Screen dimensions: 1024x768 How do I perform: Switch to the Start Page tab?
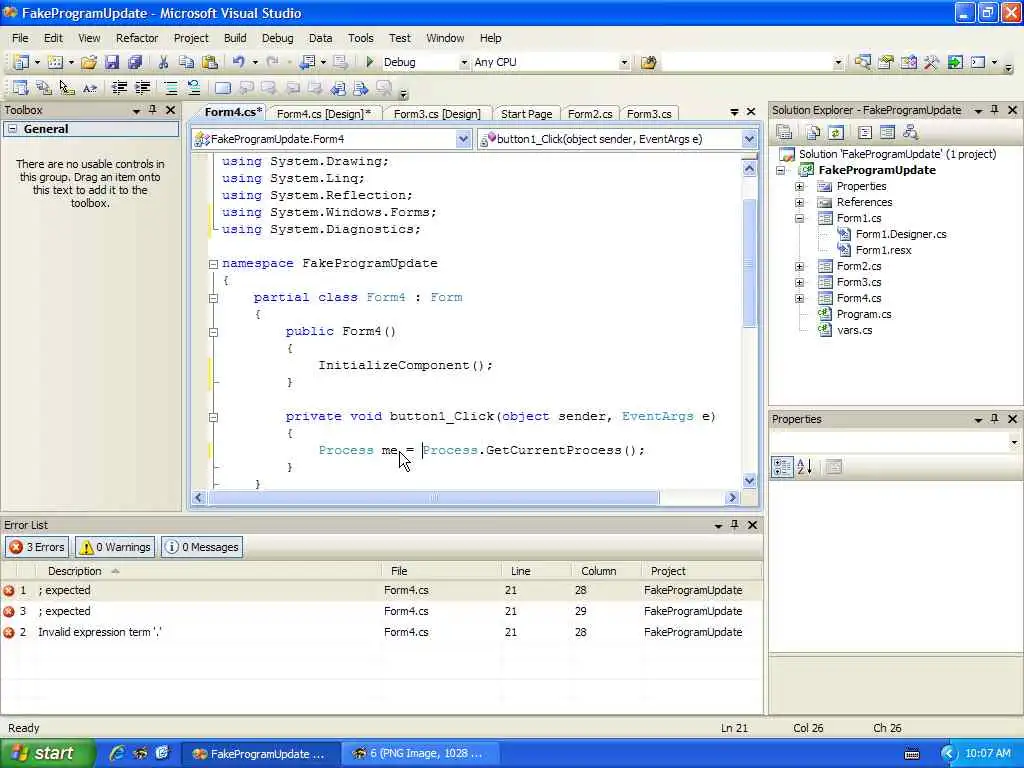(x=526, y=114)
